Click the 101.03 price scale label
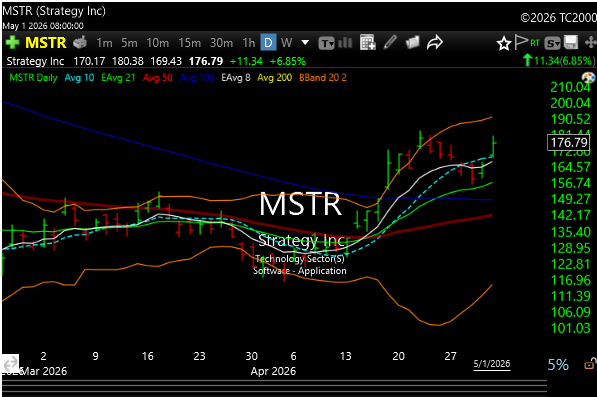This screenshot has width=597, height=397. tap(570, 328)
